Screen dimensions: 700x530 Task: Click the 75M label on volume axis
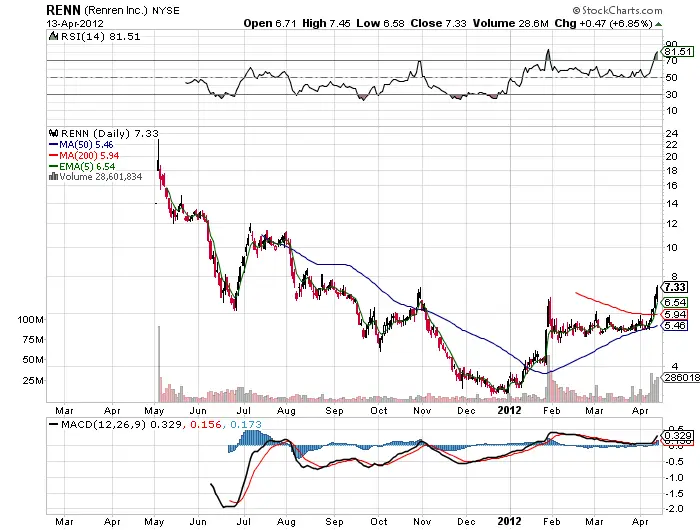[33, 340]
